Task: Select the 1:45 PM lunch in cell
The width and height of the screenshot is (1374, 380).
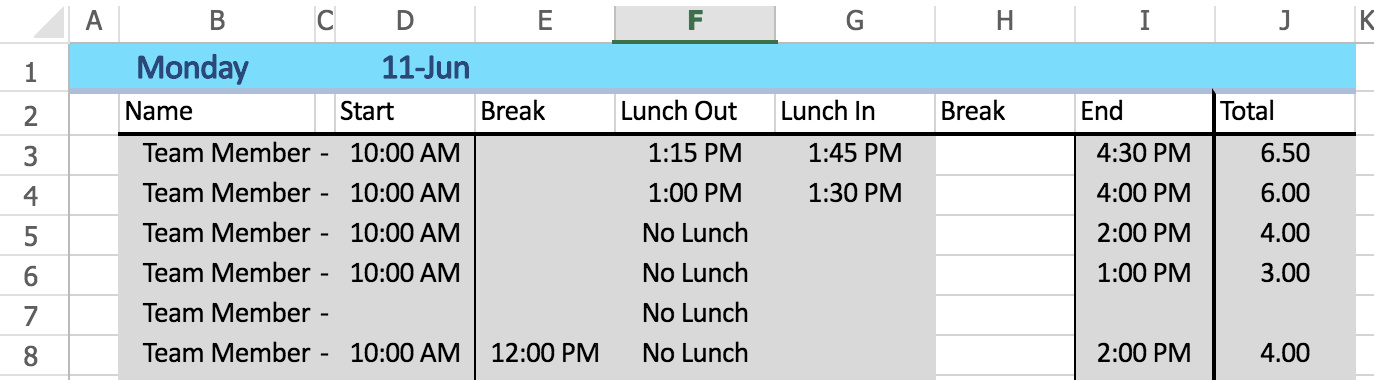Action: tap(855, 153)
